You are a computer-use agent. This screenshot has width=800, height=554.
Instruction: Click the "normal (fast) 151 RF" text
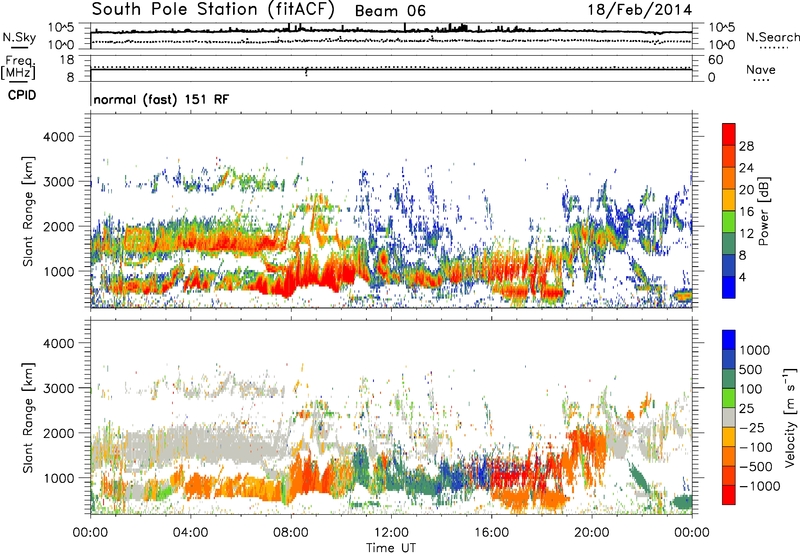161,100
